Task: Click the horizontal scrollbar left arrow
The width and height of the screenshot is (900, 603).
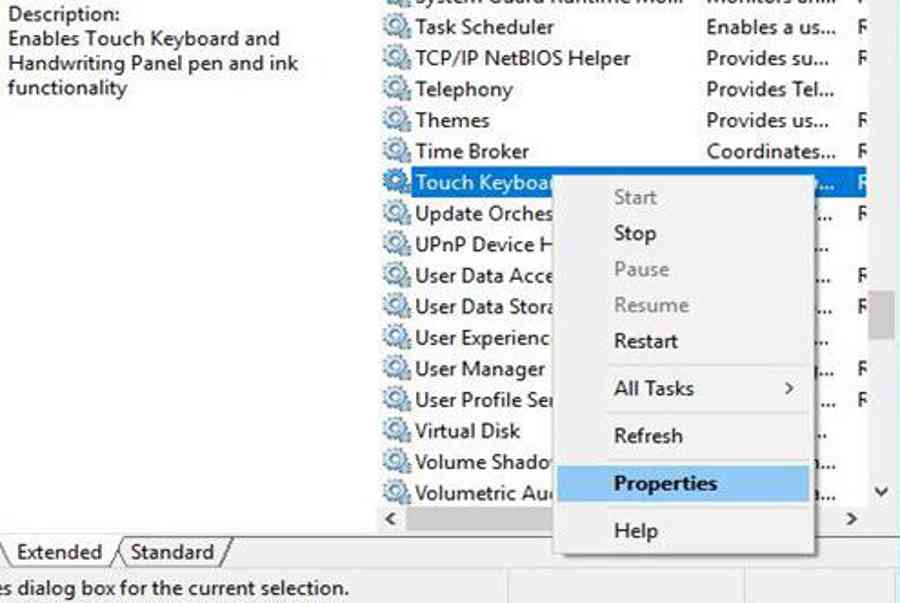Action: click(391, 519)
